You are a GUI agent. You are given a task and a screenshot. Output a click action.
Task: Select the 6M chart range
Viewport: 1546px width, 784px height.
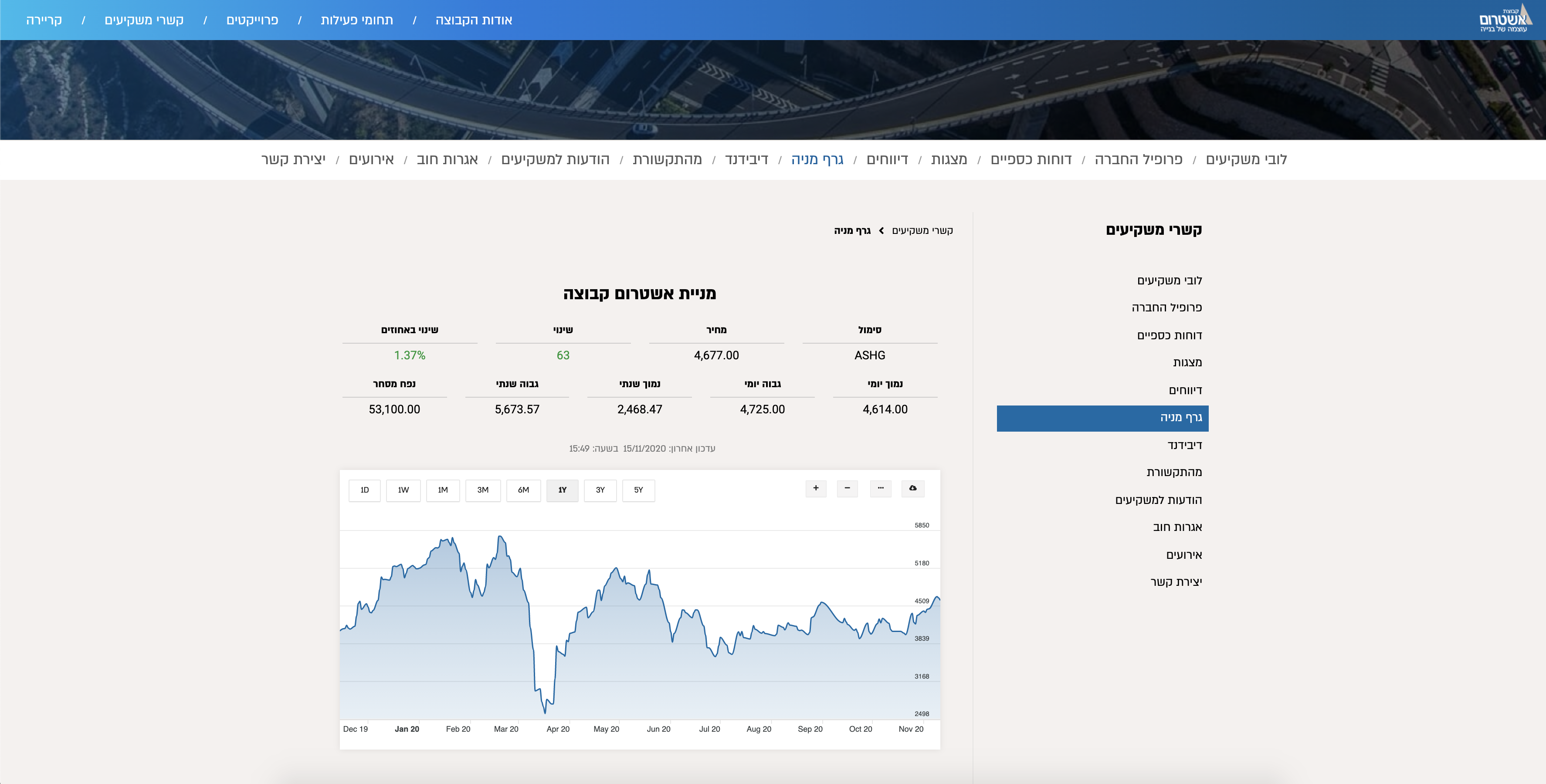[x=523, y=491]
